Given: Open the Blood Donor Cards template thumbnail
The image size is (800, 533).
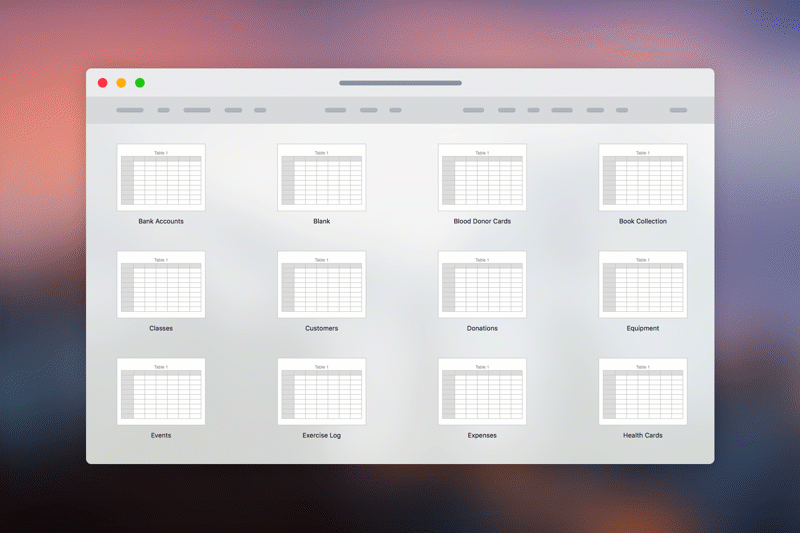Looking at the screenshot, I should [x=482, y=177].
